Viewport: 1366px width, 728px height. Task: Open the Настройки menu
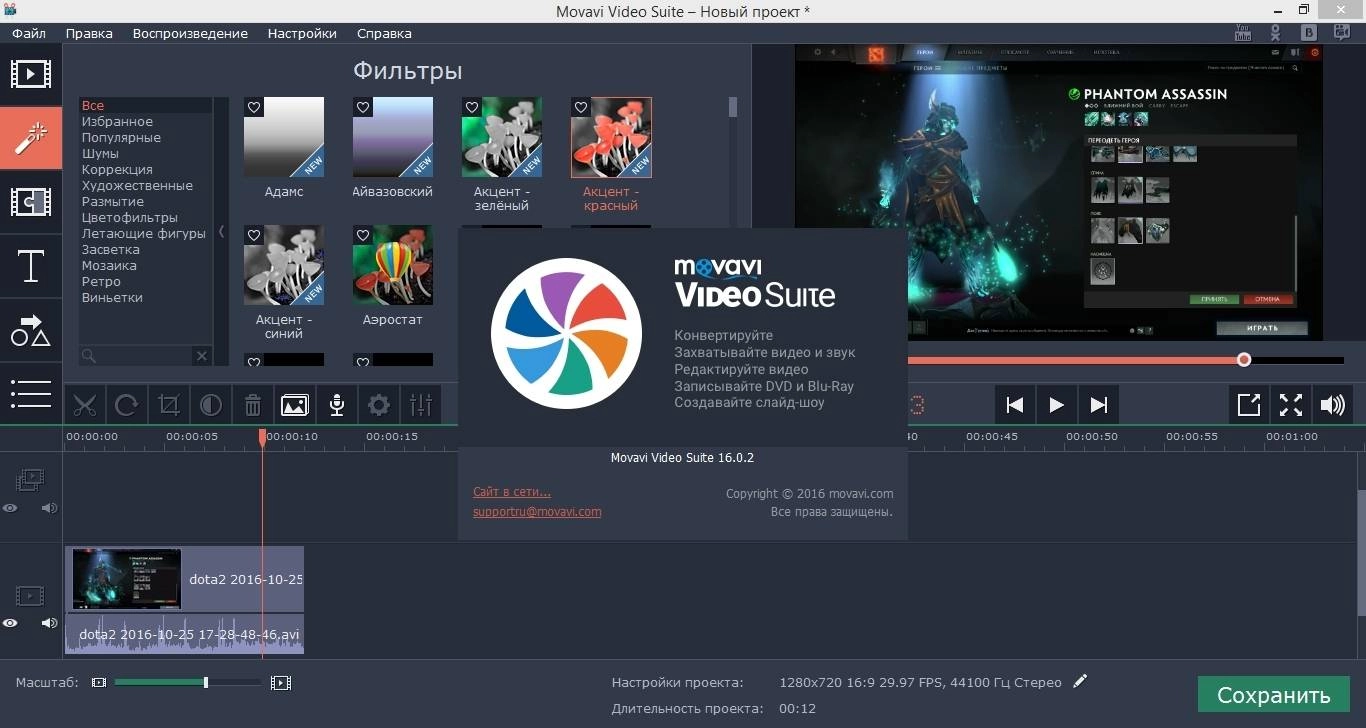[302, 33]
